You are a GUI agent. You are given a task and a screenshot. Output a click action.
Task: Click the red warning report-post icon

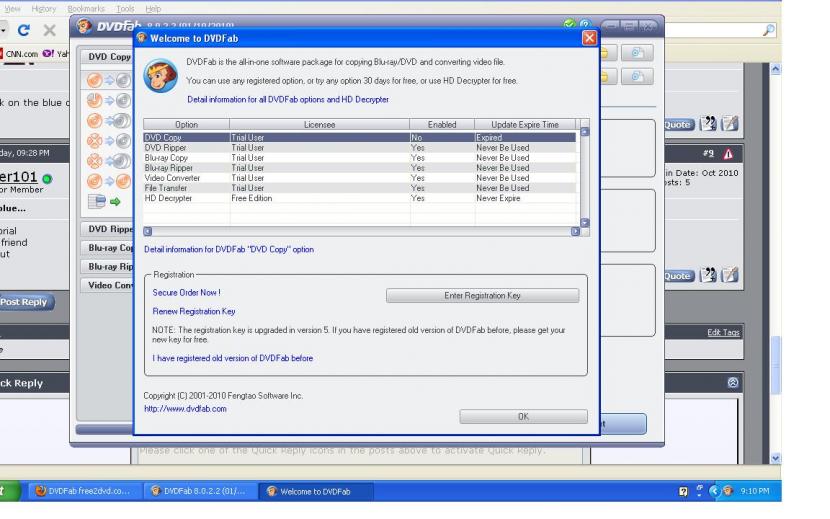728,153
